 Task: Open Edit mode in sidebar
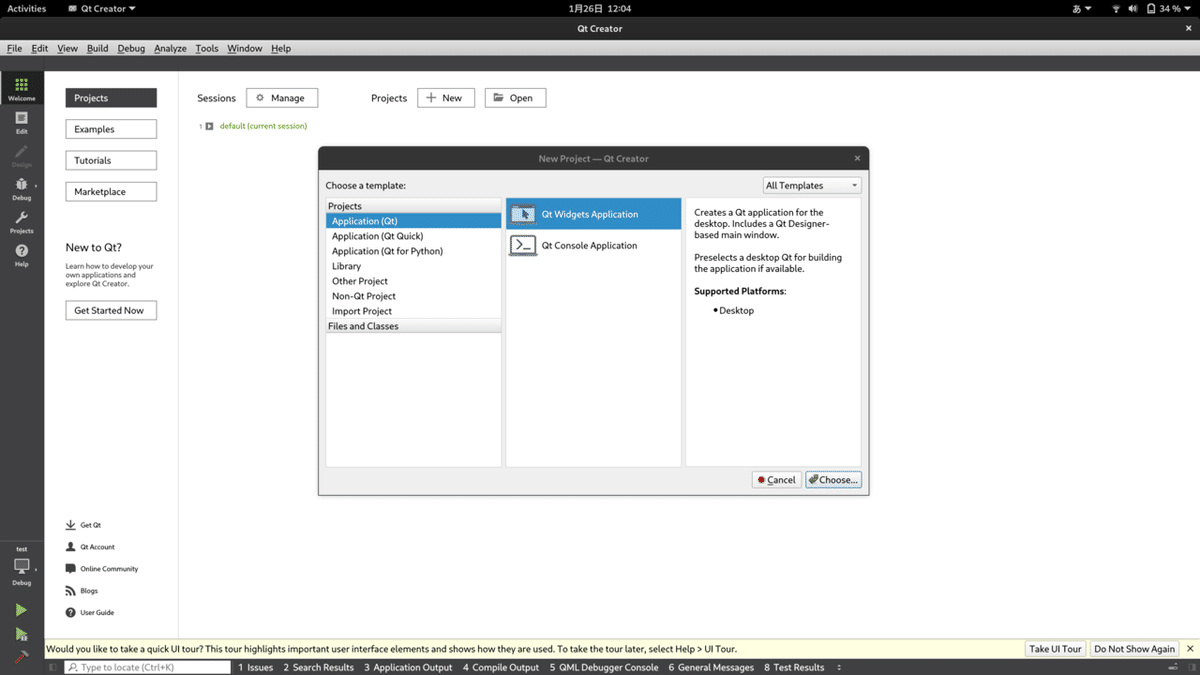[21, 122]
